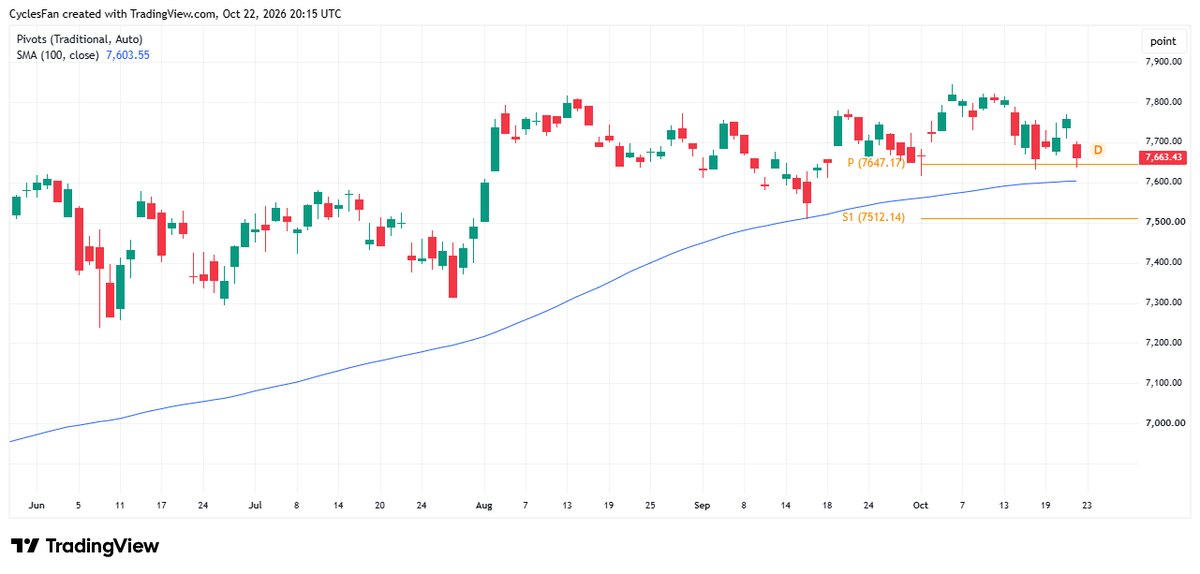Image resolution: width=1200 pixels, height=574 pixels.
Task: Click the 7,300.00 price axis label
Action: click(x=1164, y=302)
